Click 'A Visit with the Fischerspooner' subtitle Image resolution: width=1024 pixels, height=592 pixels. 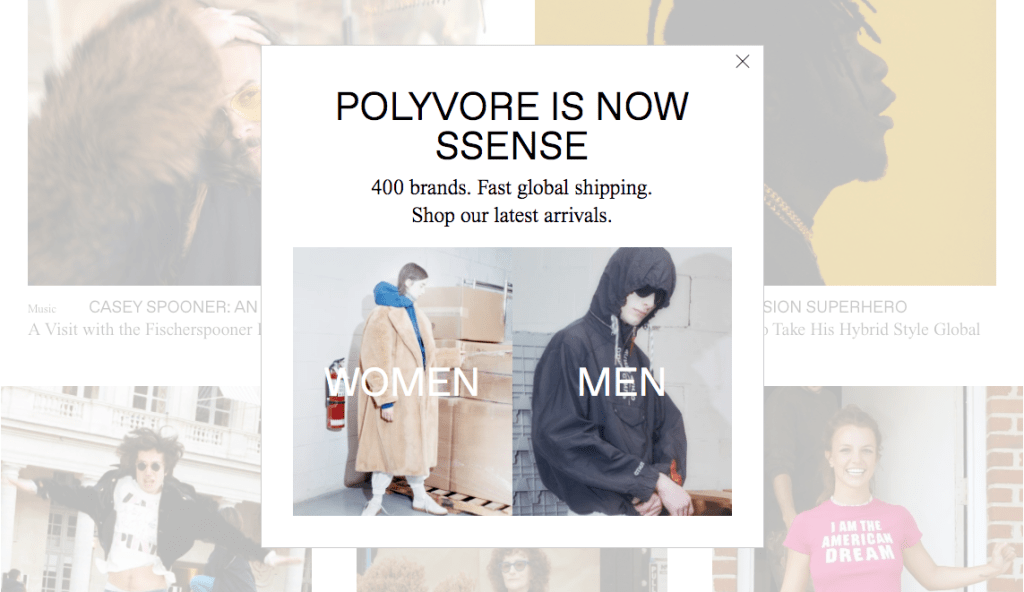point(141,329)
